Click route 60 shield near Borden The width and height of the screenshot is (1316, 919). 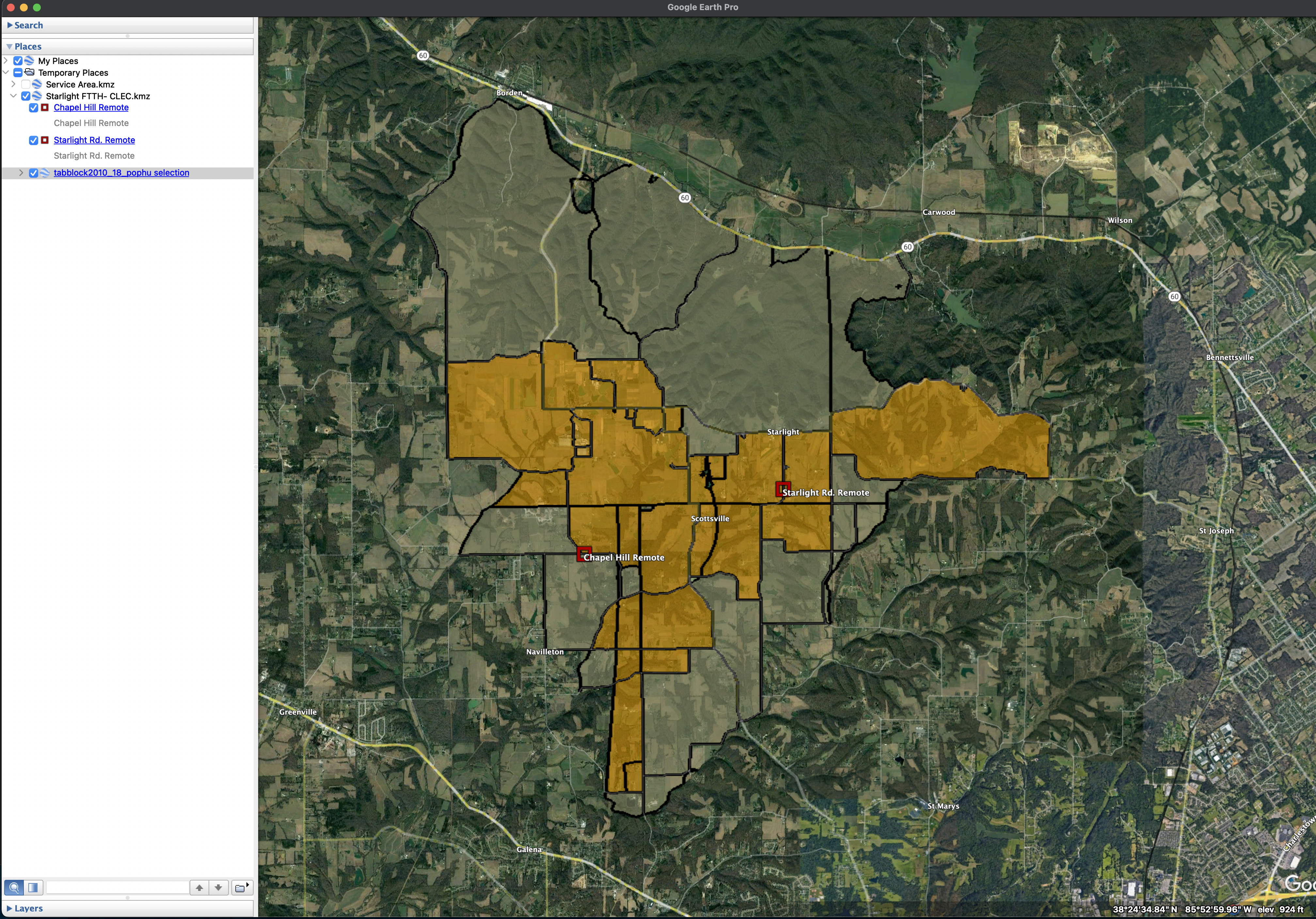(423, 55)
